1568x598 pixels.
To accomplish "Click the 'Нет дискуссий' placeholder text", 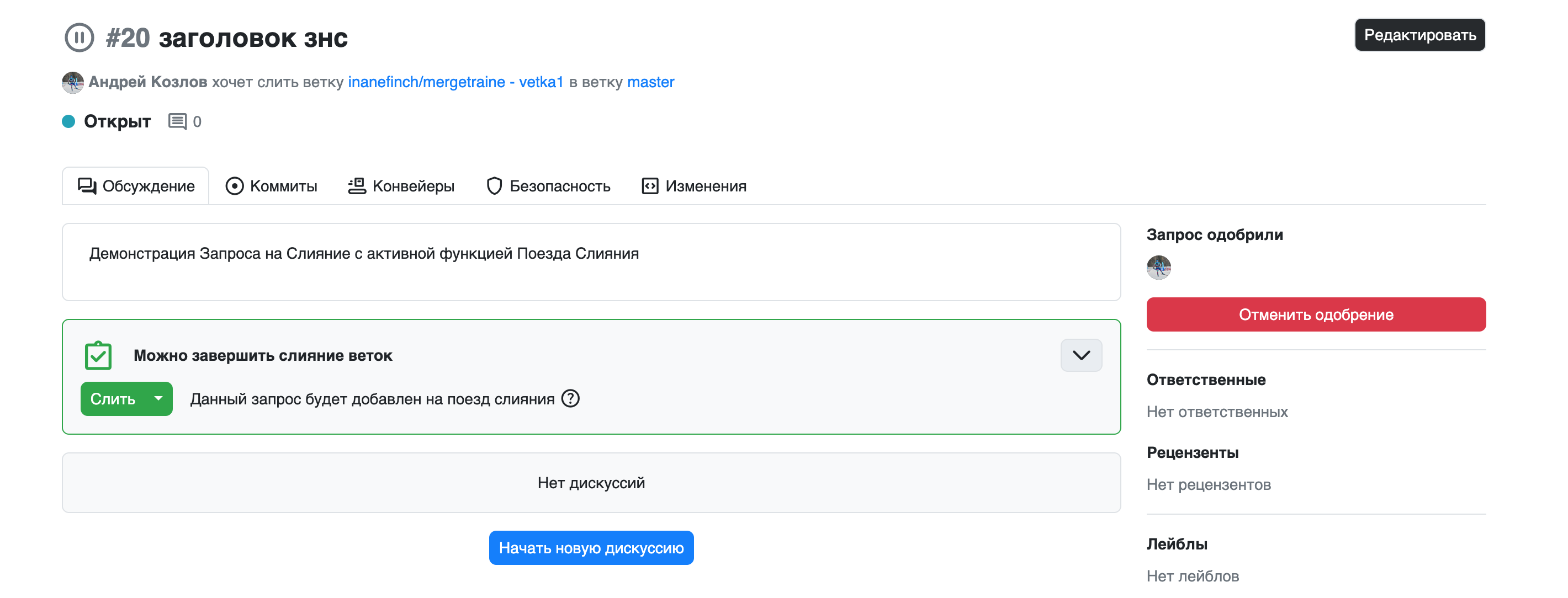I will click(x=591, y=483).
